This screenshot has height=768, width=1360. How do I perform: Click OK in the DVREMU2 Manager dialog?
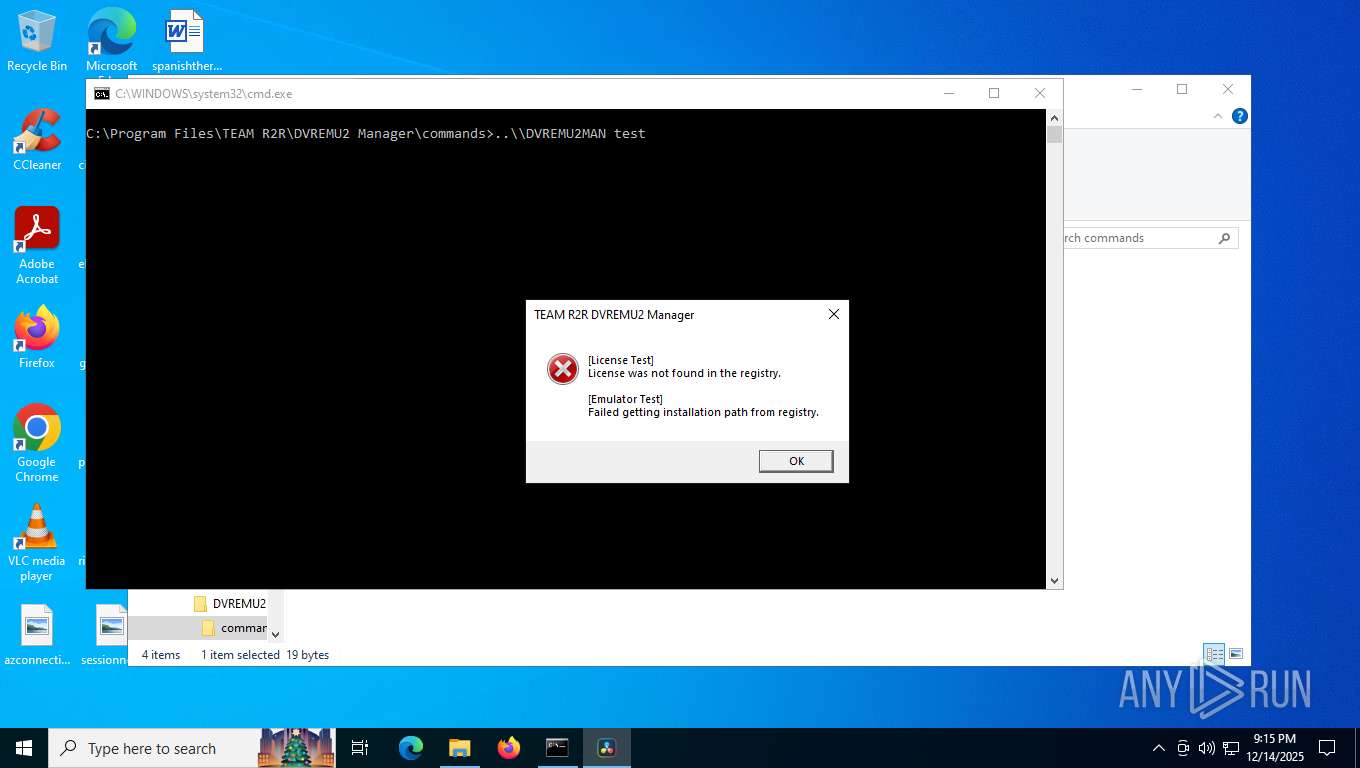point(796,461)
